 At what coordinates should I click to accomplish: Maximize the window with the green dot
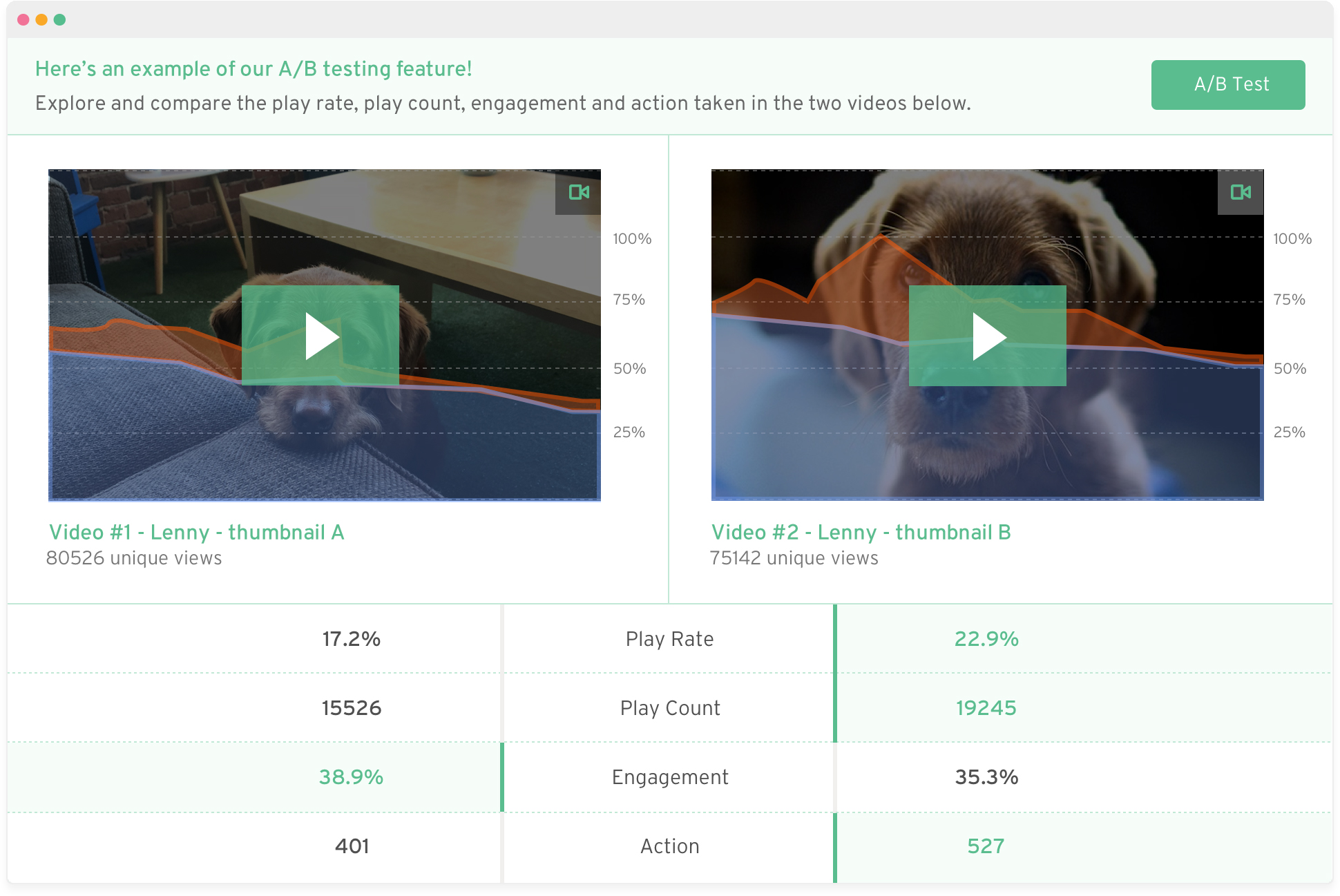click(60, 19)
